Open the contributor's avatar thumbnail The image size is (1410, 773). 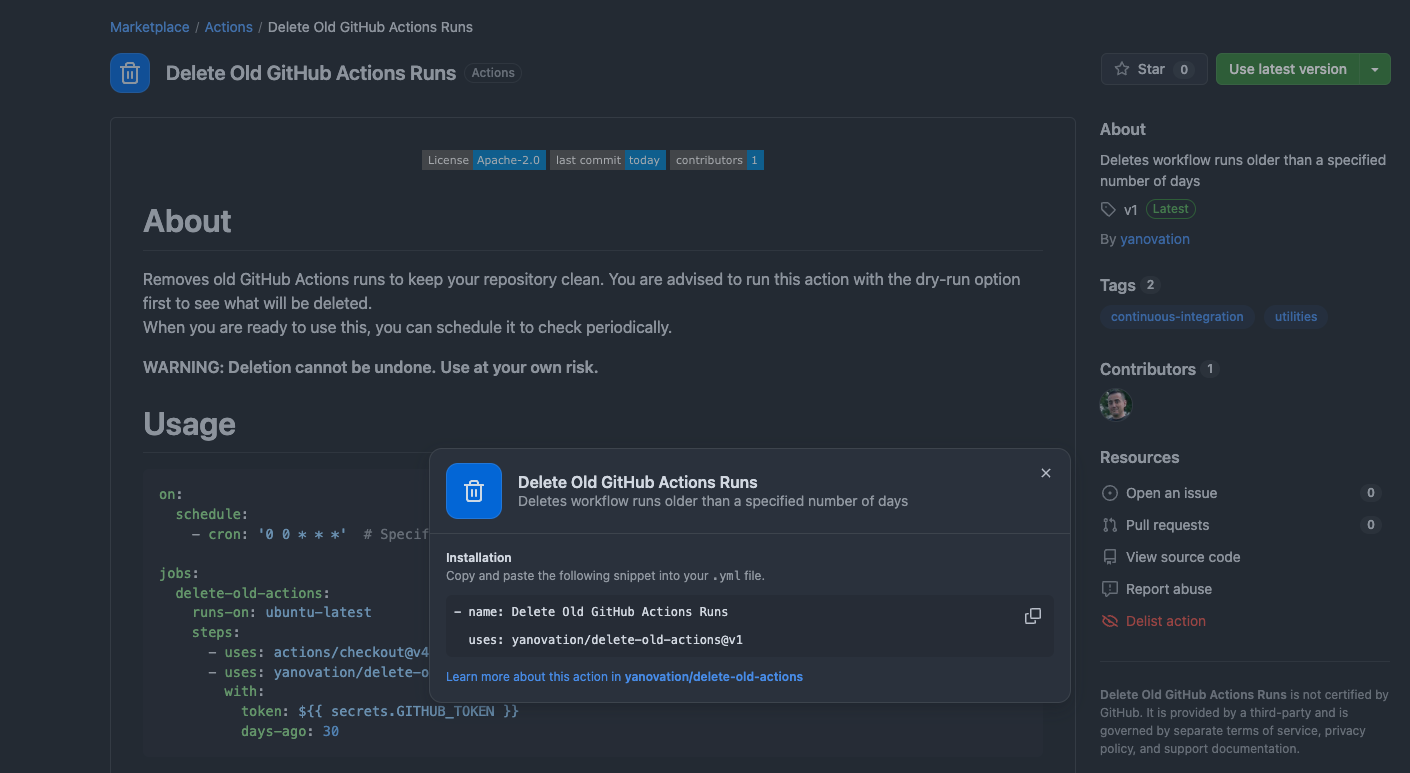pos(1115,405)
